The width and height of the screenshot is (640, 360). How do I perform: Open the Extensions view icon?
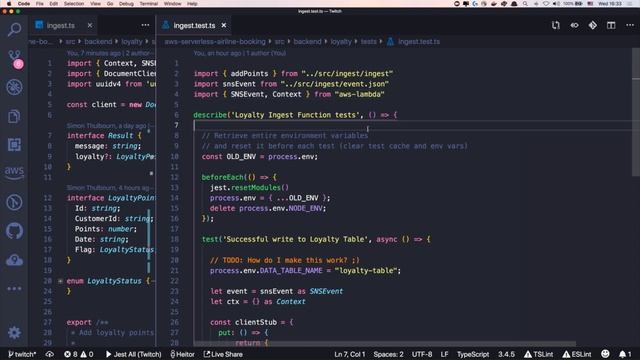pyautogui.click(x=14, y=145)
